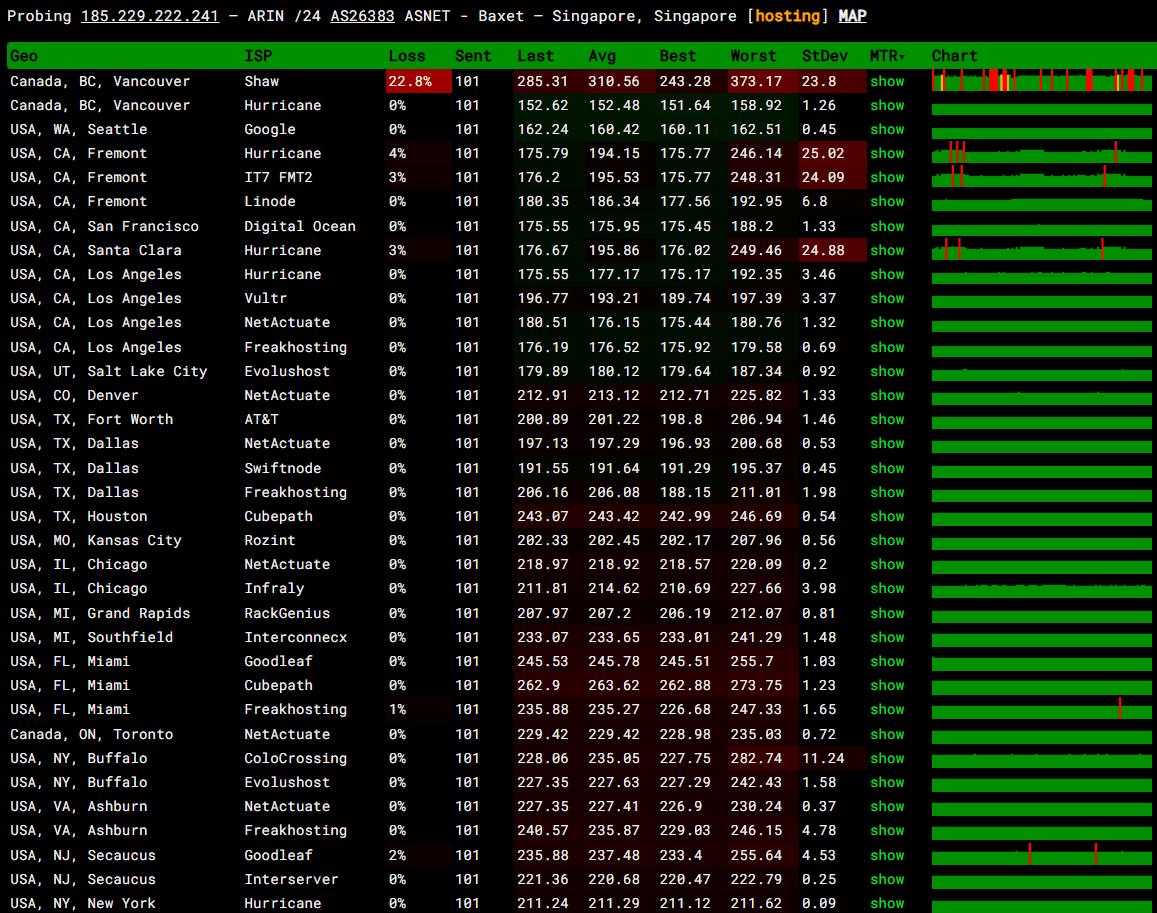Click the Miami Freakhosting latency chart
Viewport: 1157px width, 913px height.
pos(1041,709)
